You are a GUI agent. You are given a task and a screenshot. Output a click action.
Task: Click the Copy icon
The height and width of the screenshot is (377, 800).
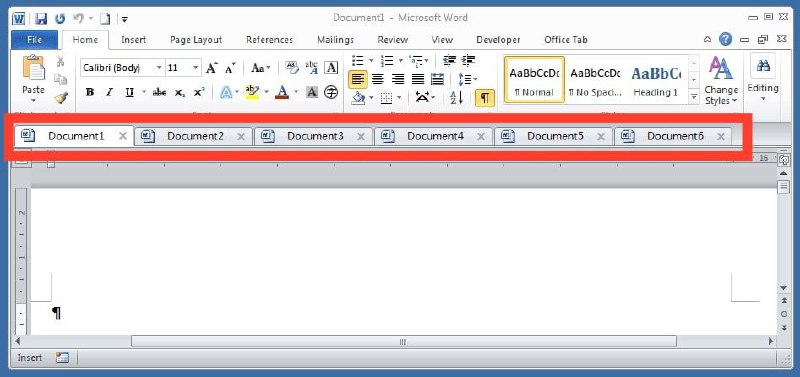61,79
